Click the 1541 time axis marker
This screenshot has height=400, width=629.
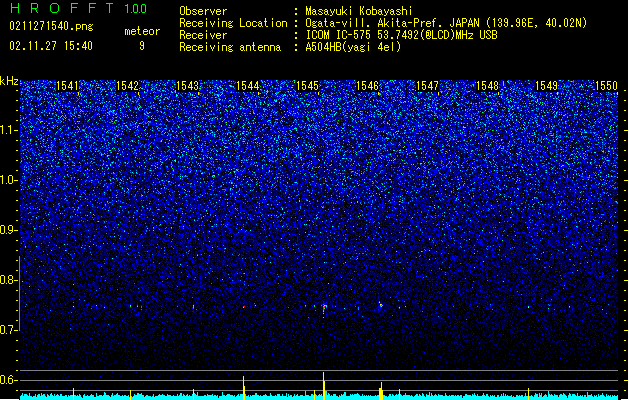click(67, 86)
